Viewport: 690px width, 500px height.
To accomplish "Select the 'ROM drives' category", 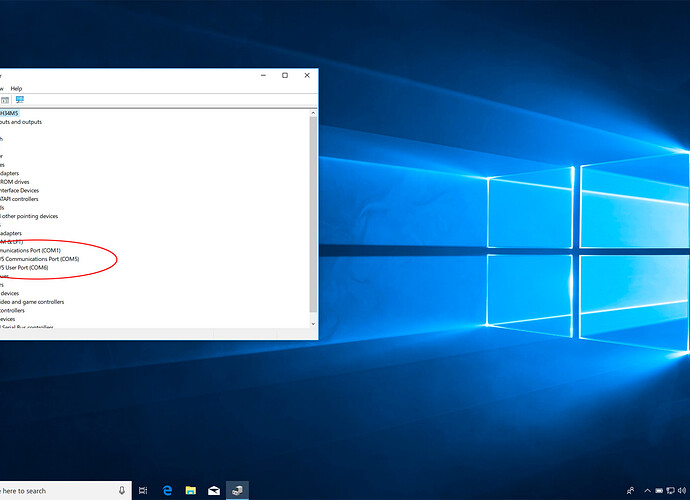I will tap(15, 182).
